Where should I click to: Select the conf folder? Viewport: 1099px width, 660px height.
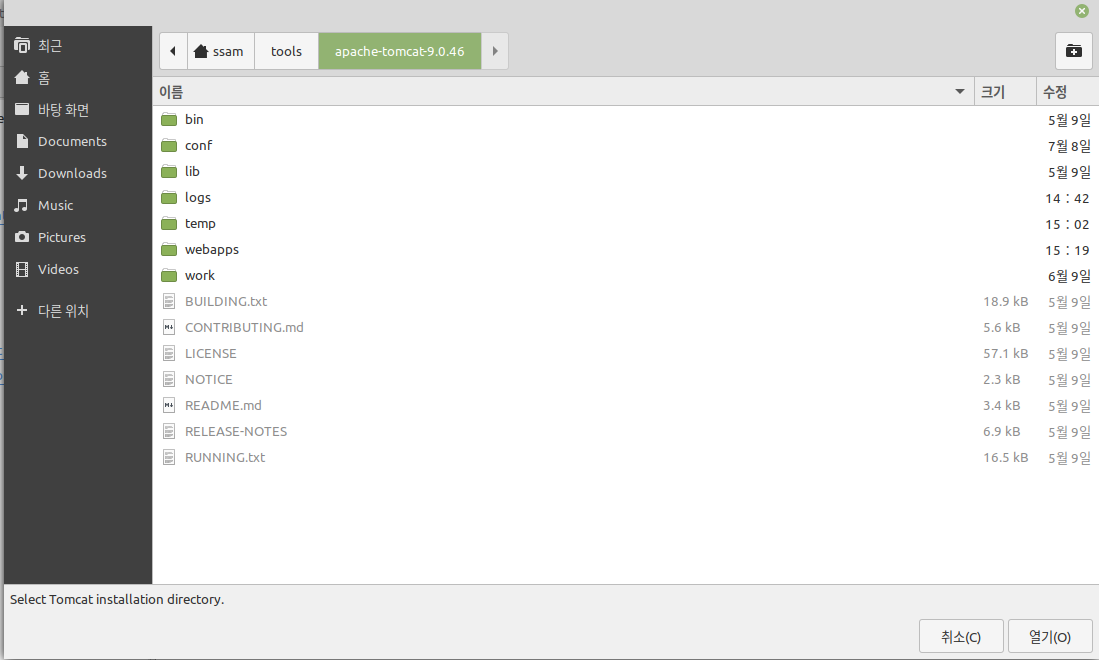(625, 146)
